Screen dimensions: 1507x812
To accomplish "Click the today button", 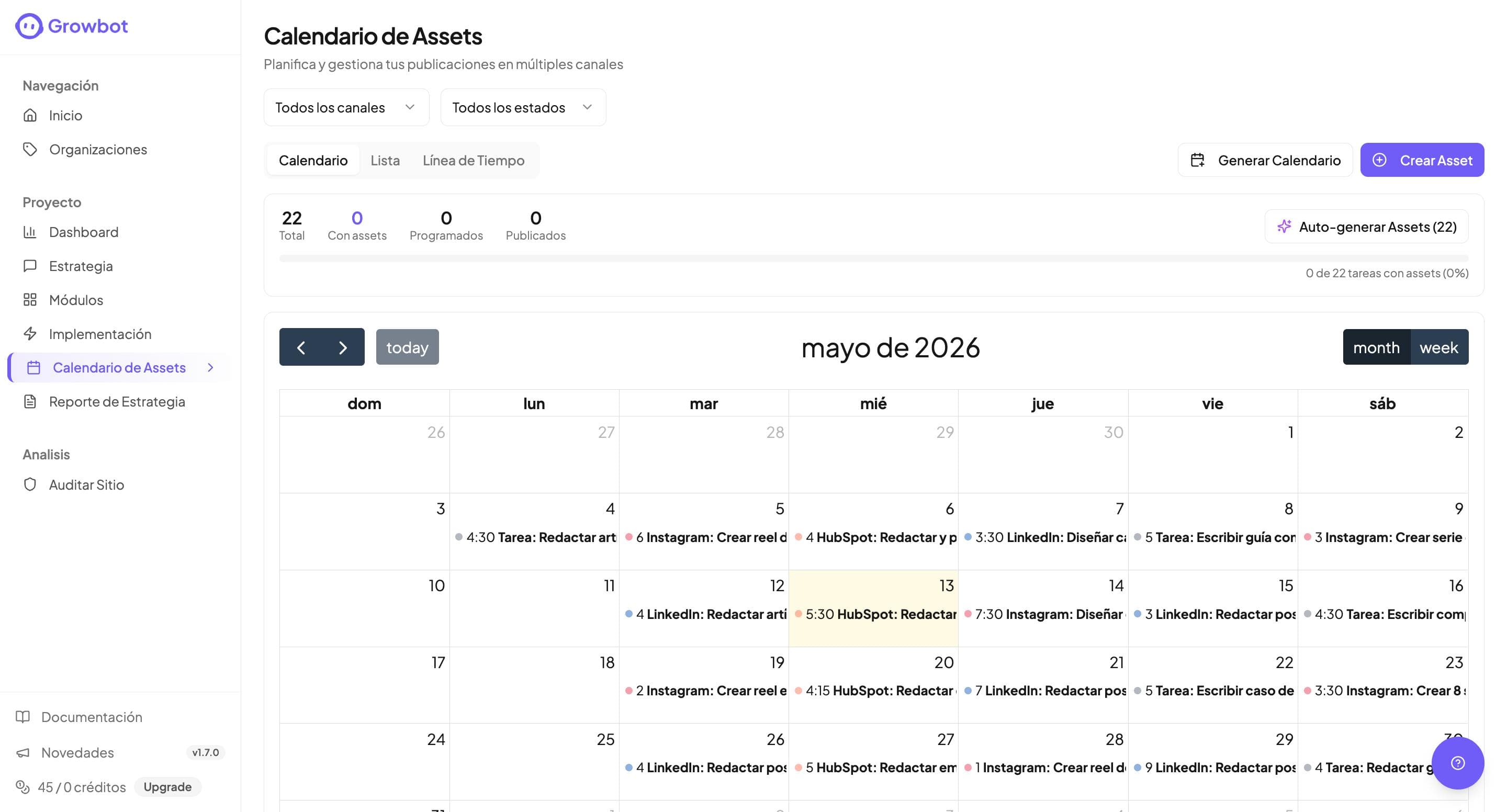I will click(x=407, y=347).
